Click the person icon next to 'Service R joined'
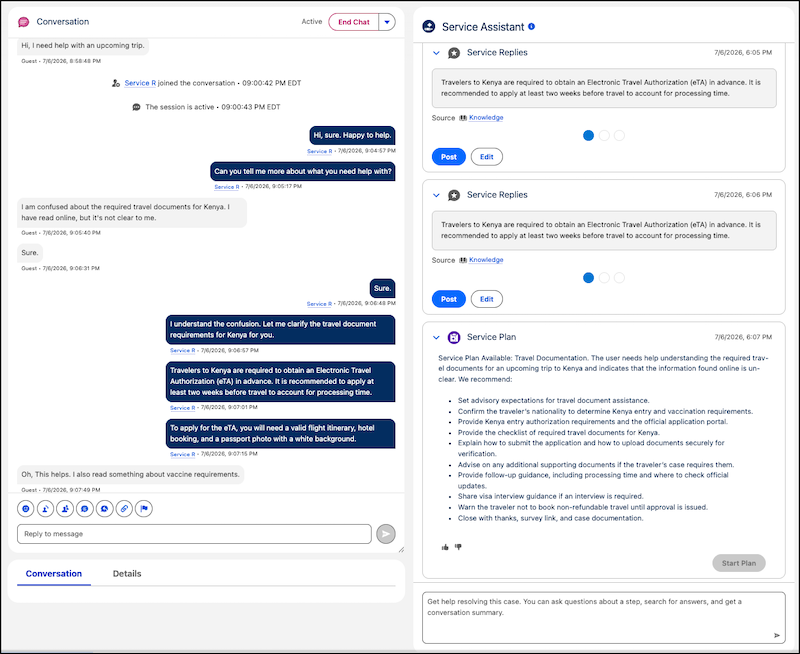This screenshot has height=654, width=800. [116, 83]
